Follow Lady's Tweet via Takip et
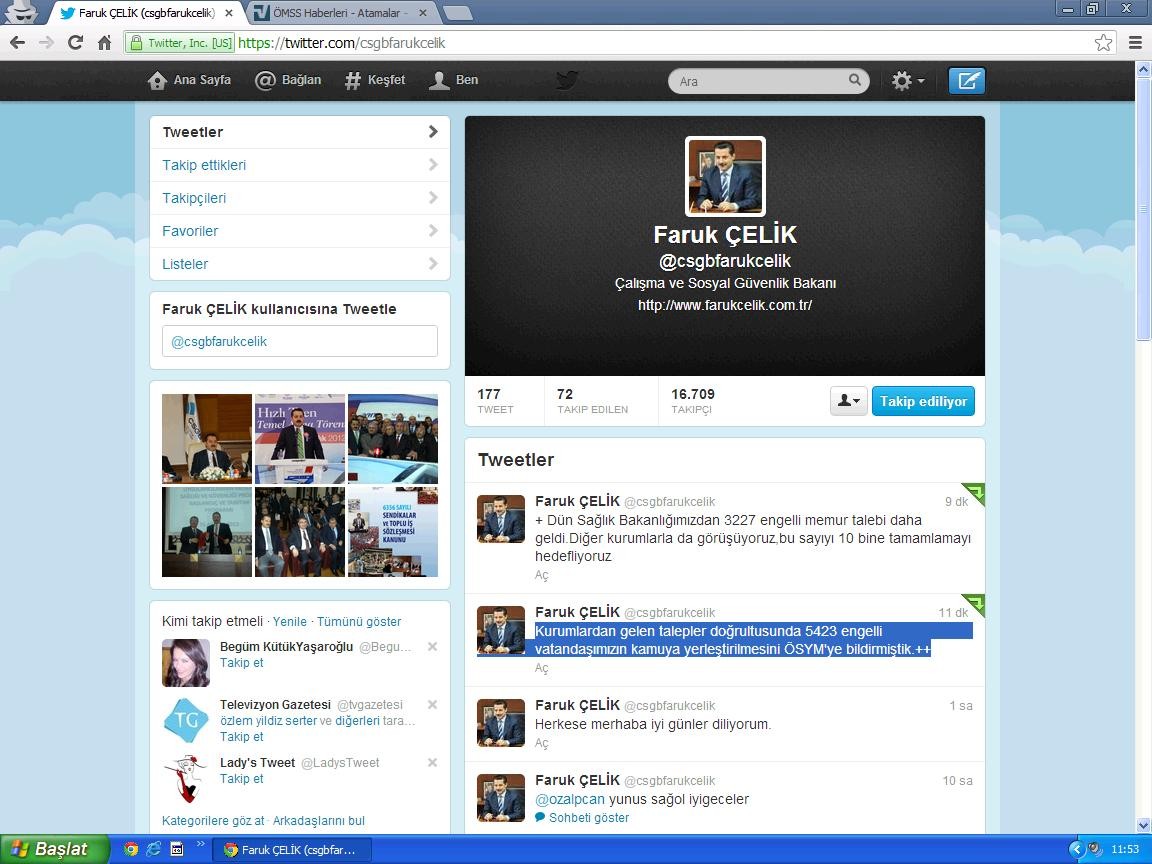Image resolution: width=1152 pixels, height=864 pixels. point(241,779)
